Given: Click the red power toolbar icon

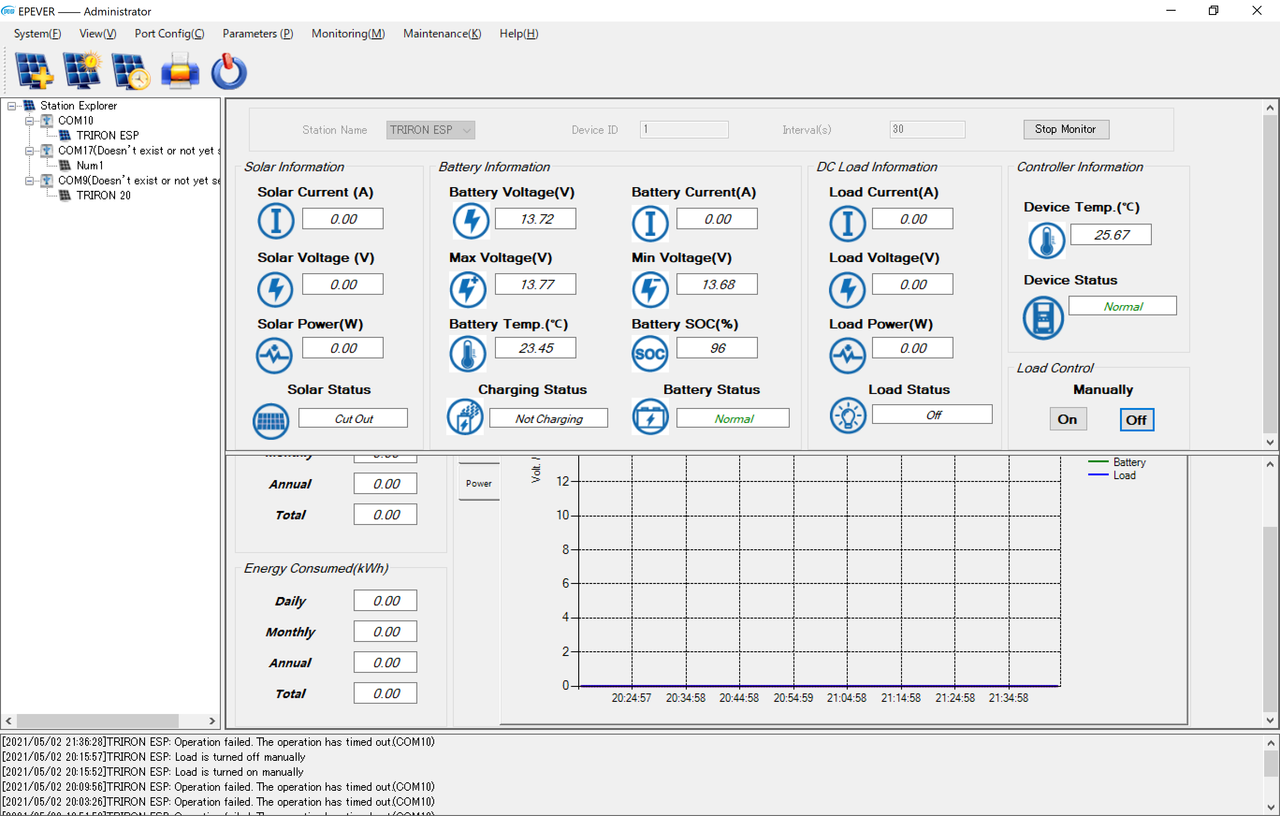Looking at the screenshot, I should pyautogui.click(x=229, y=71).
